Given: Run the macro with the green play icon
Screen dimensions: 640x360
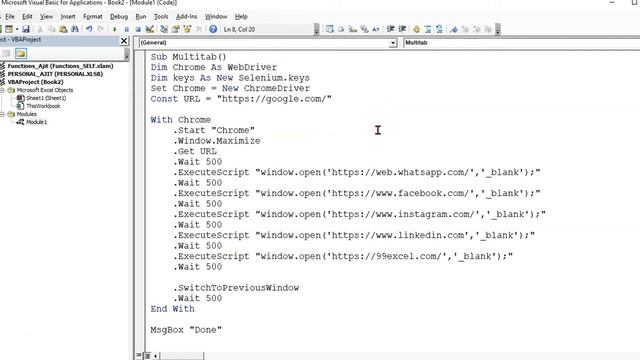Looking at the screenshot, I should pyautogui.click(x=115, y=29).
